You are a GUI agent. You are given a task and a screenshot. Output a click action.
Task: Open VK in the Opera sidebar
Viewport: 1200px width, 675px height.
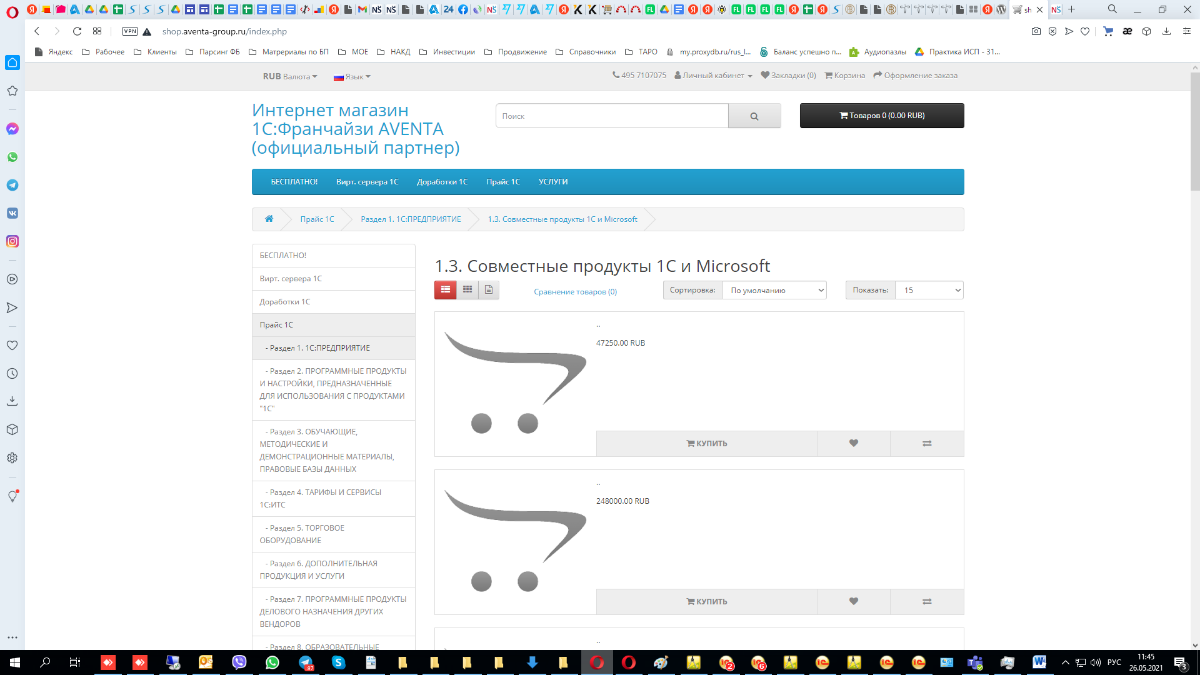click(13, 213)
